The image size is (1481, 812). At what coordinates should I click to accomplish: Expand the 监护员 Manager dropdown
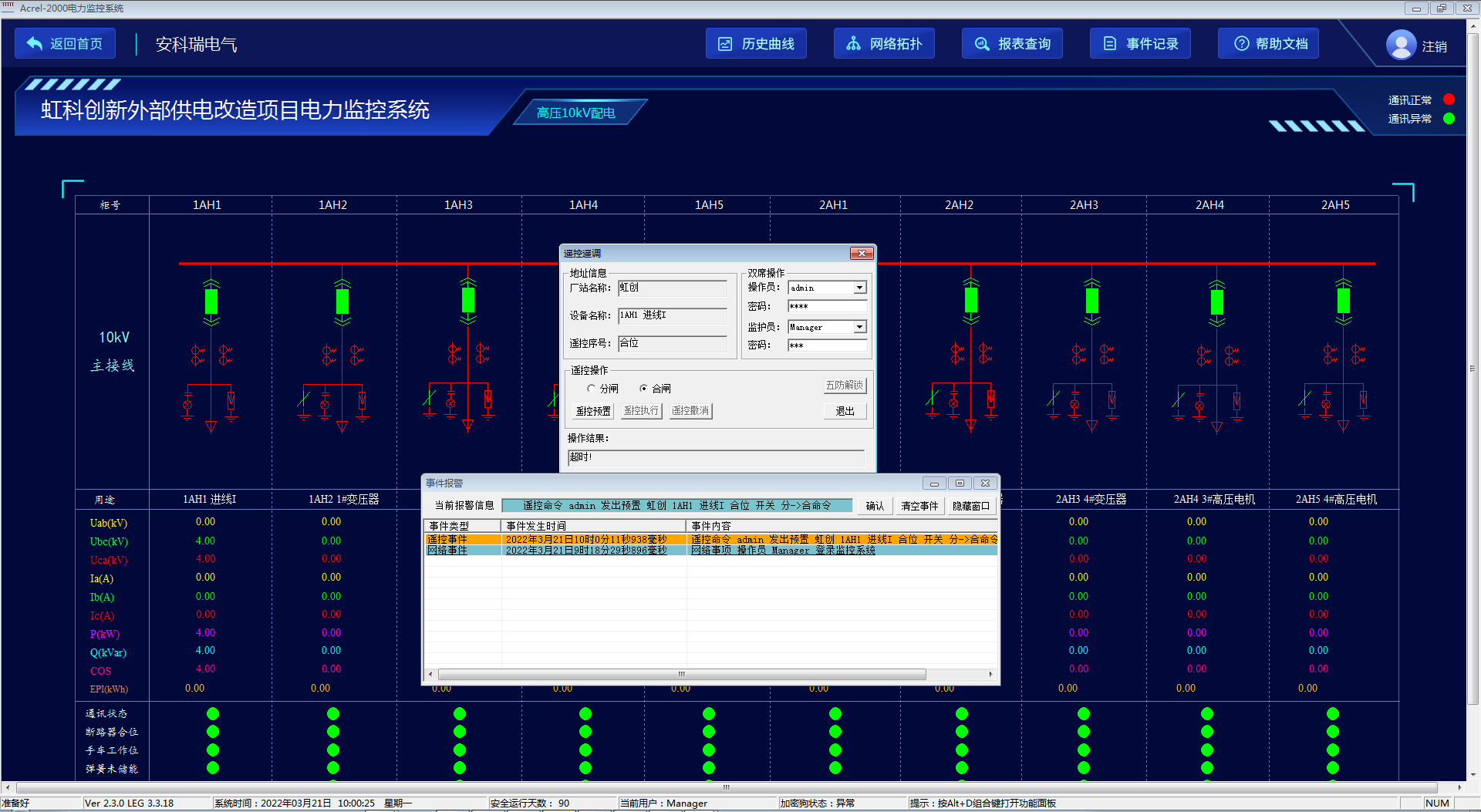pos(859,328)
